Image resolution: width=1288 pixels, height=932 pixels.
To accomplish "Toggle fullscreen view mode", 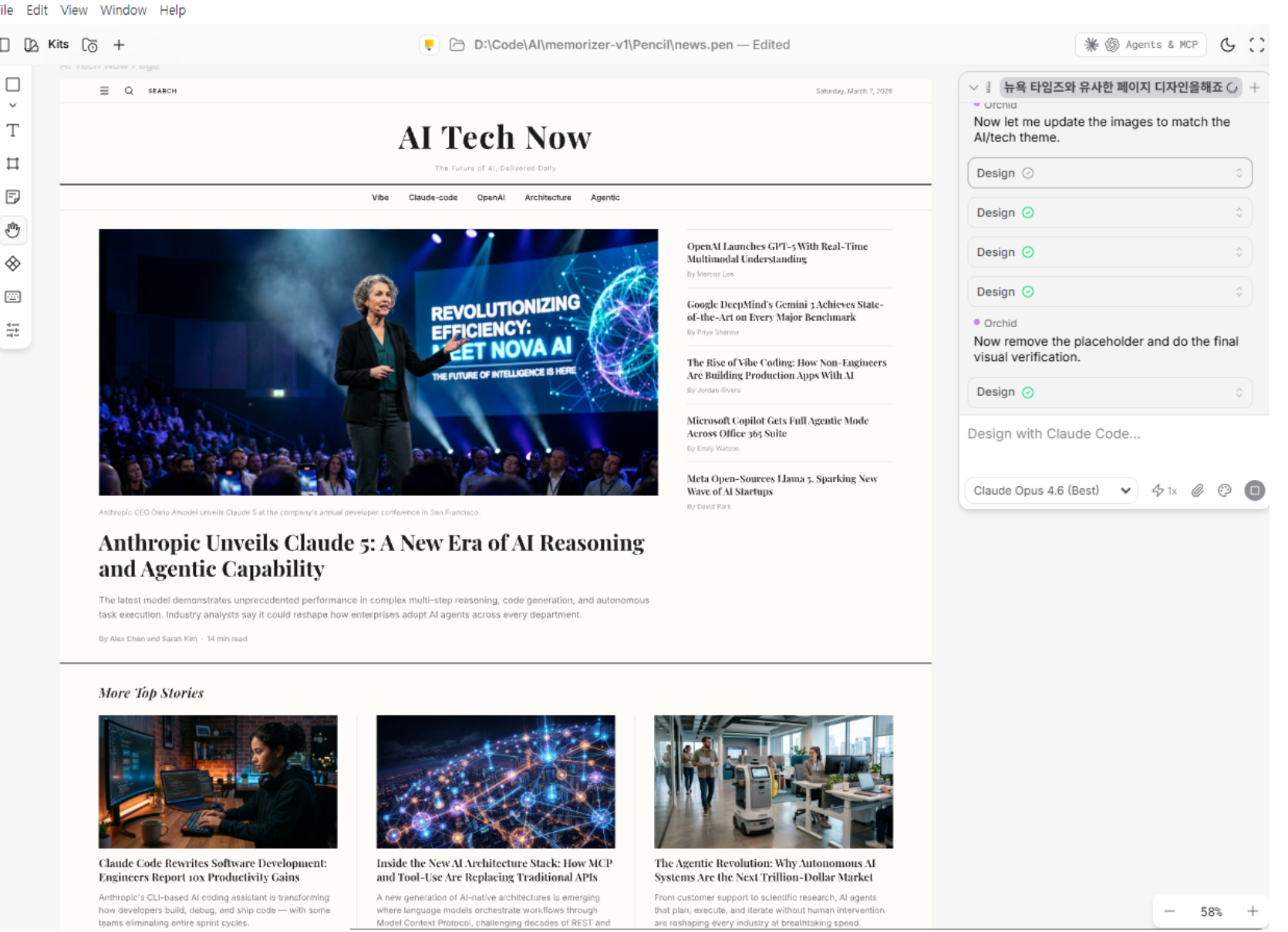I will coord(1257,45).
